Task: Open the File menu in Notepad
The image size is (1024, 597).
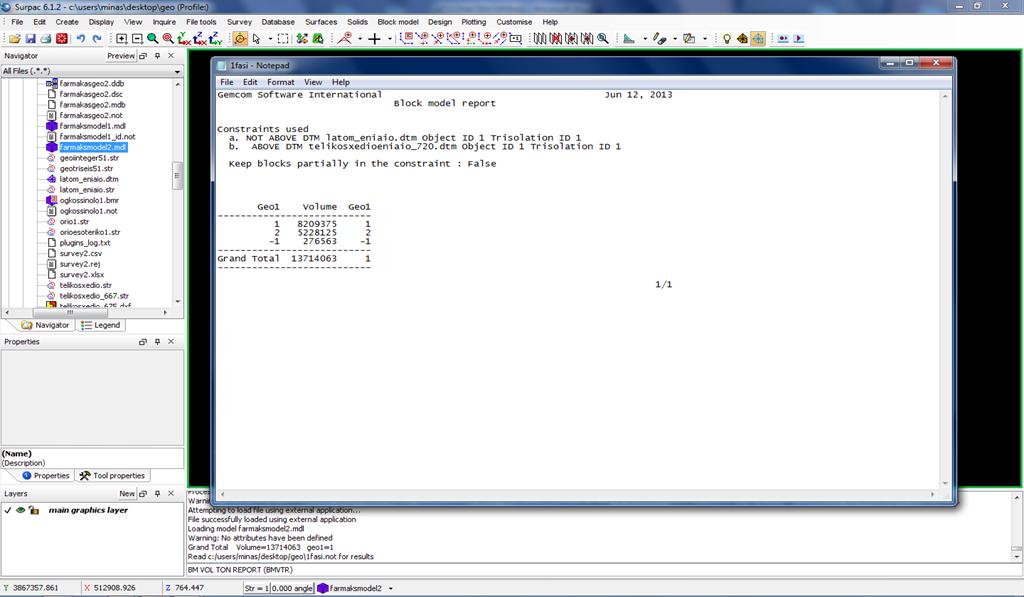Action: pos(227,82)
